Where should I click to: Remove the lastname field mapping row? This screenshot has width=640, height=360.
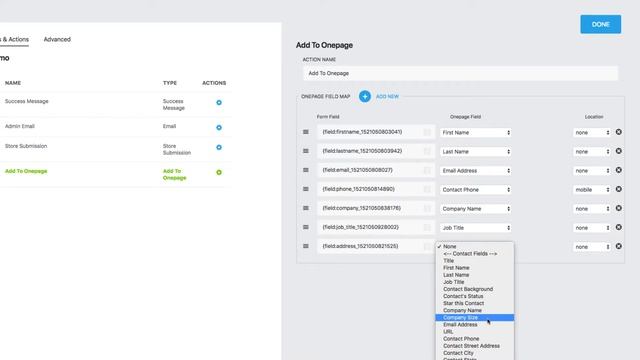click(619, 151)
